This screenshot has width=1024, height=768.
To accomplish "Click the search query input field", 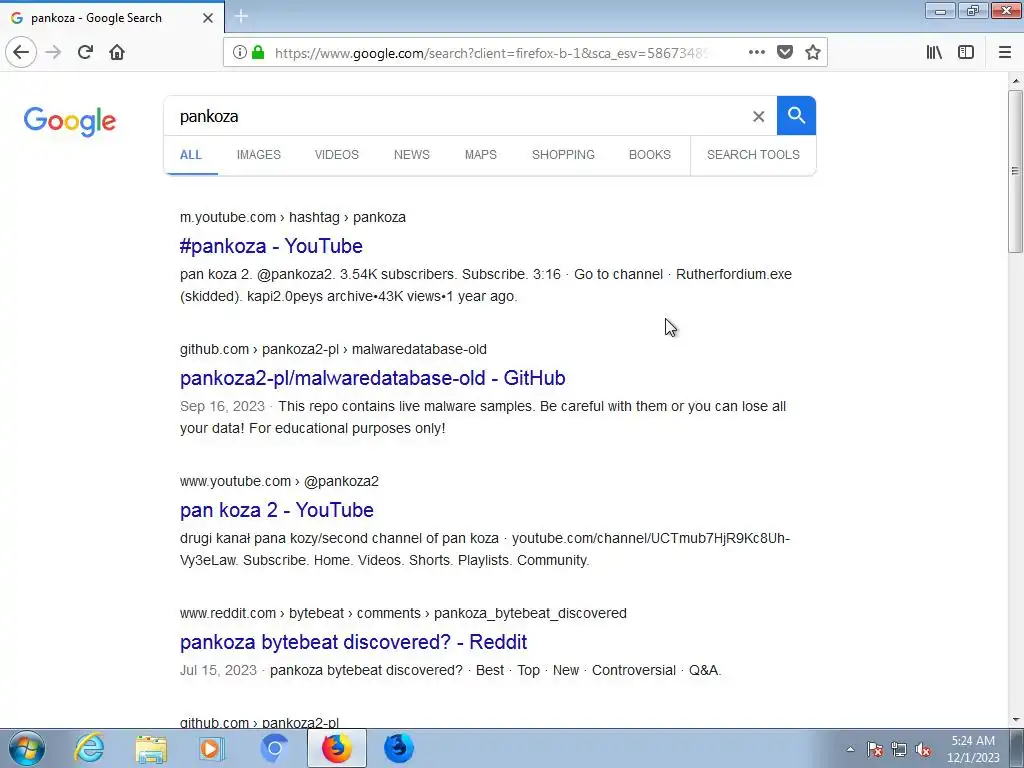I will pos(457,116).
